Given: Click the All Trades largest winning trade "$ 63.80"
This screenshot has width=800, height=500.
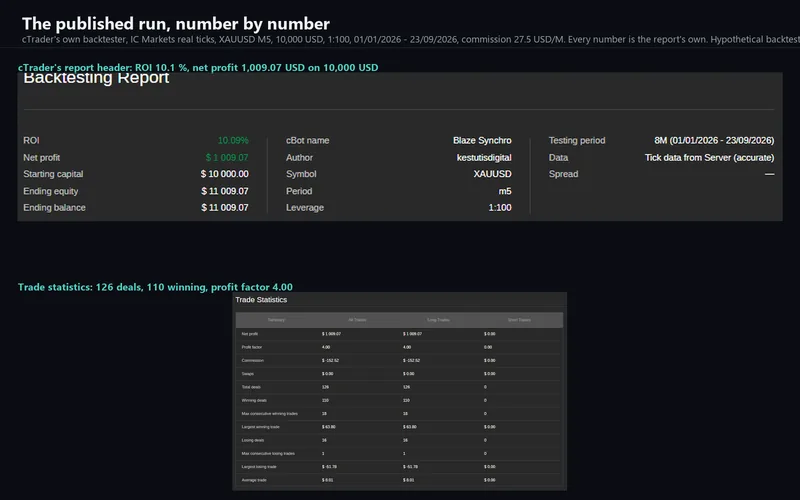Looking at the screenshot, I should 329,427.
